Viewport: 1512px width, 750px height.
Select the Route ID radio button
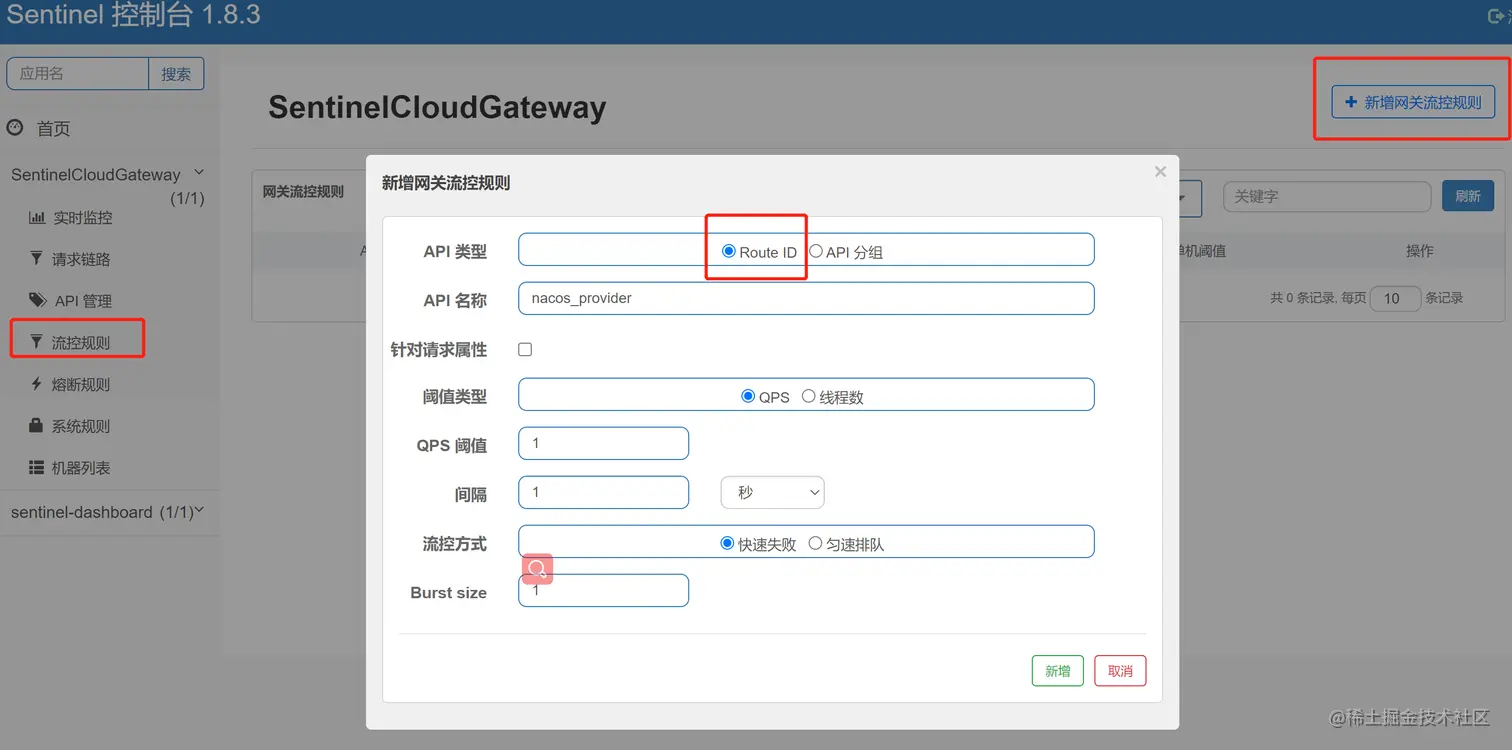(729, 251)
